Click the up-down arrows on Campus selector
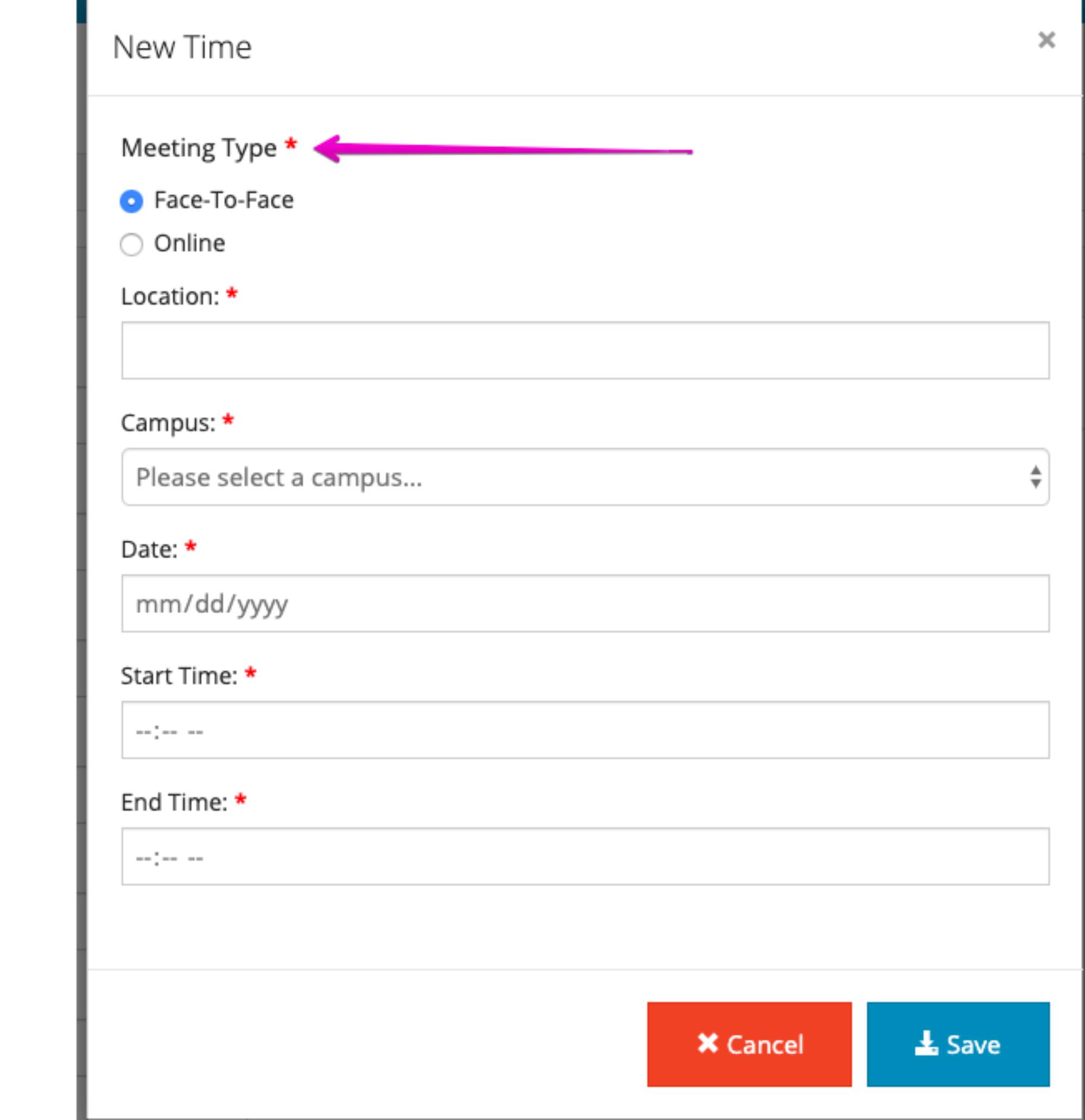Viewport: 1085px width, 1120px height. pos(1035,477)
